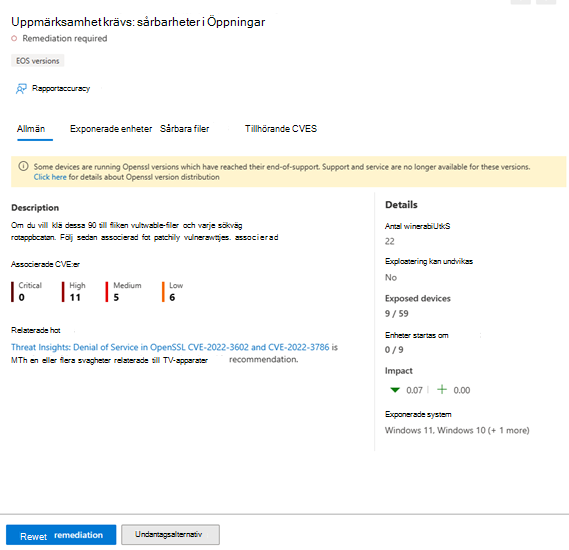569x550 pixels.
Task: Click the Undantagsalternativ button
Action: [170, 535]
